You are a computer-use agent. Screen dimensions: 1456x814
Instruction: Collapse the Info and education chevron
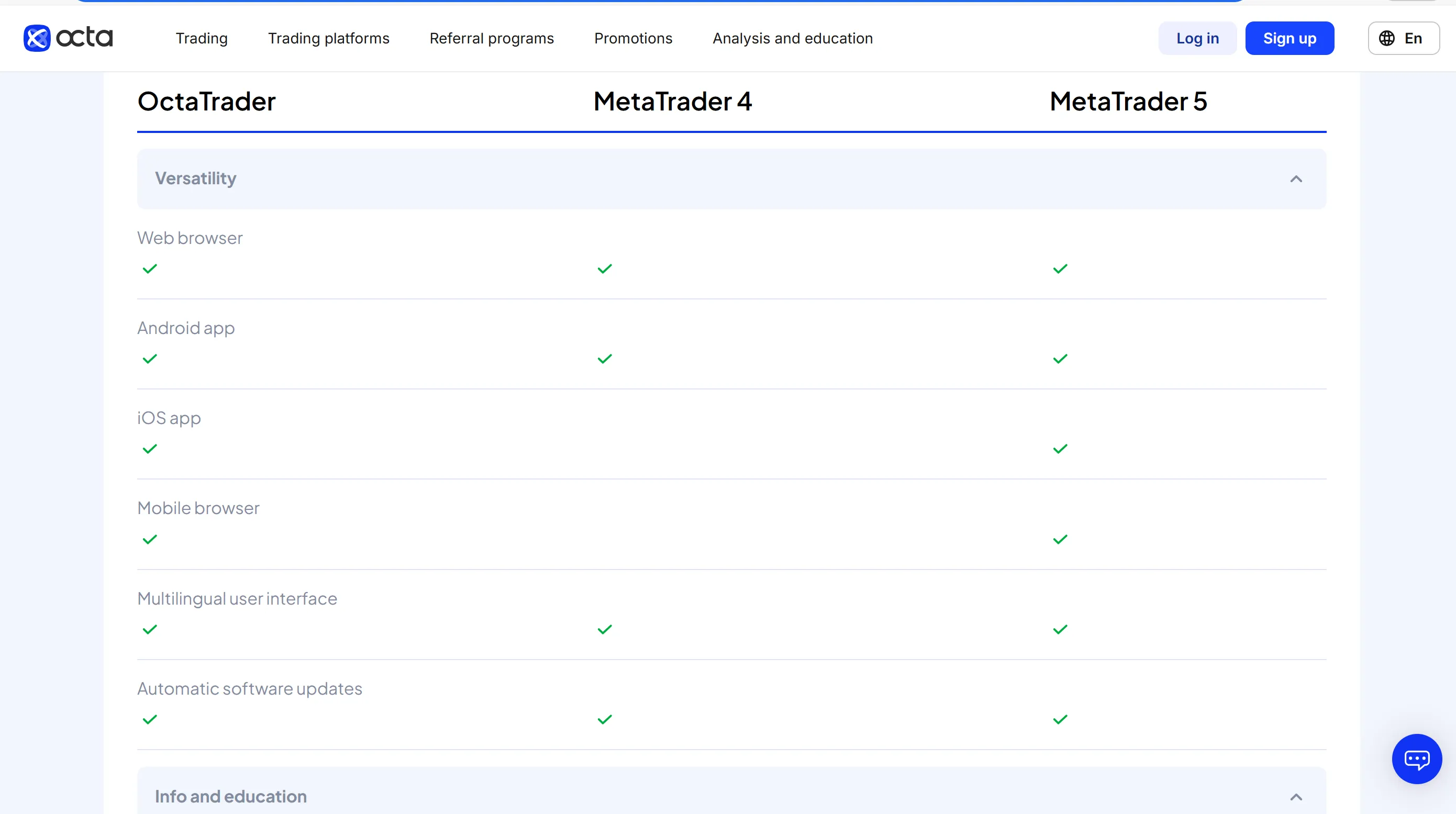tap(1296, 797)
